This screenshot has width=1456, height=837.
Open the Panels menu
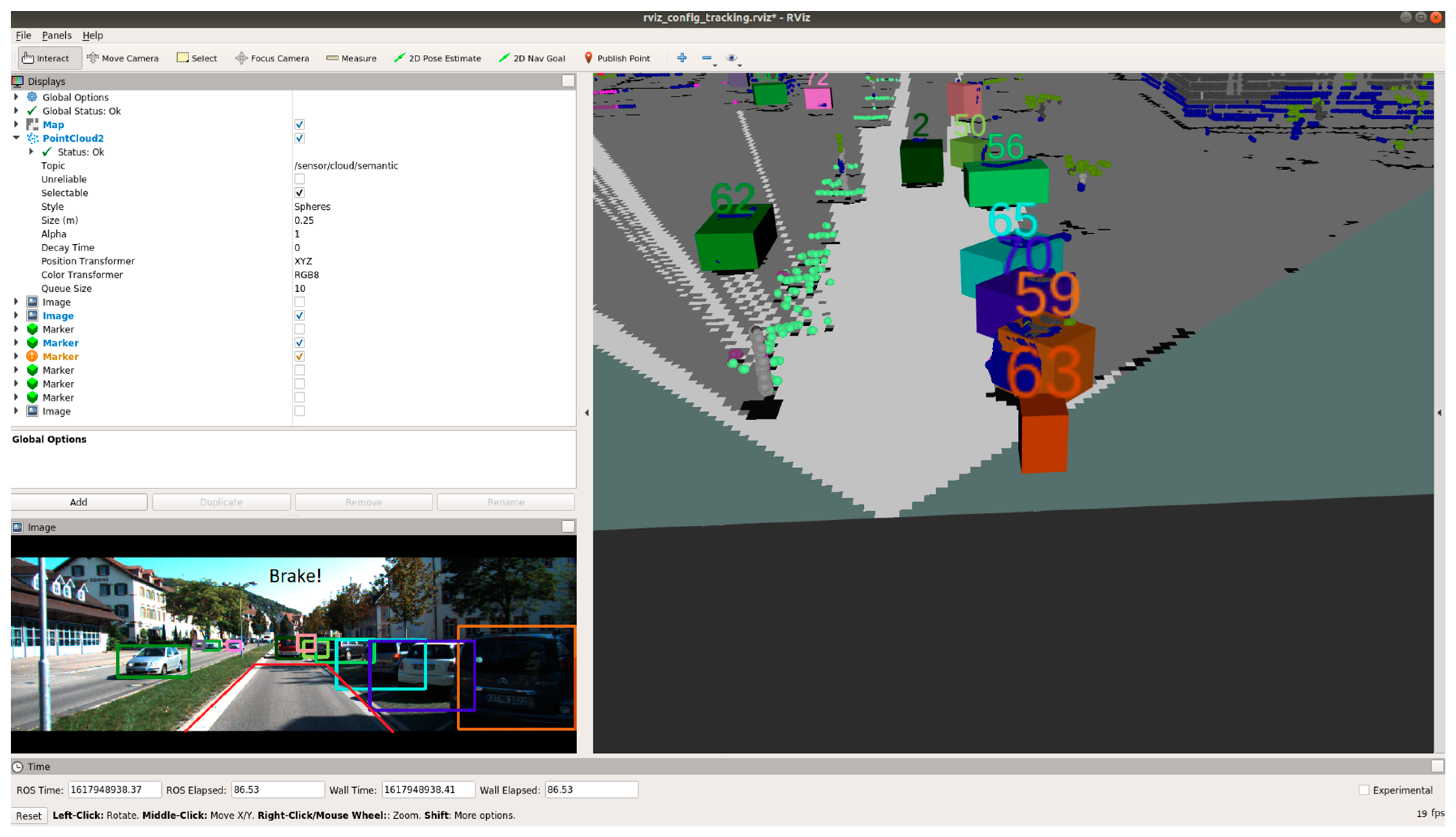(x=56, y=35)
